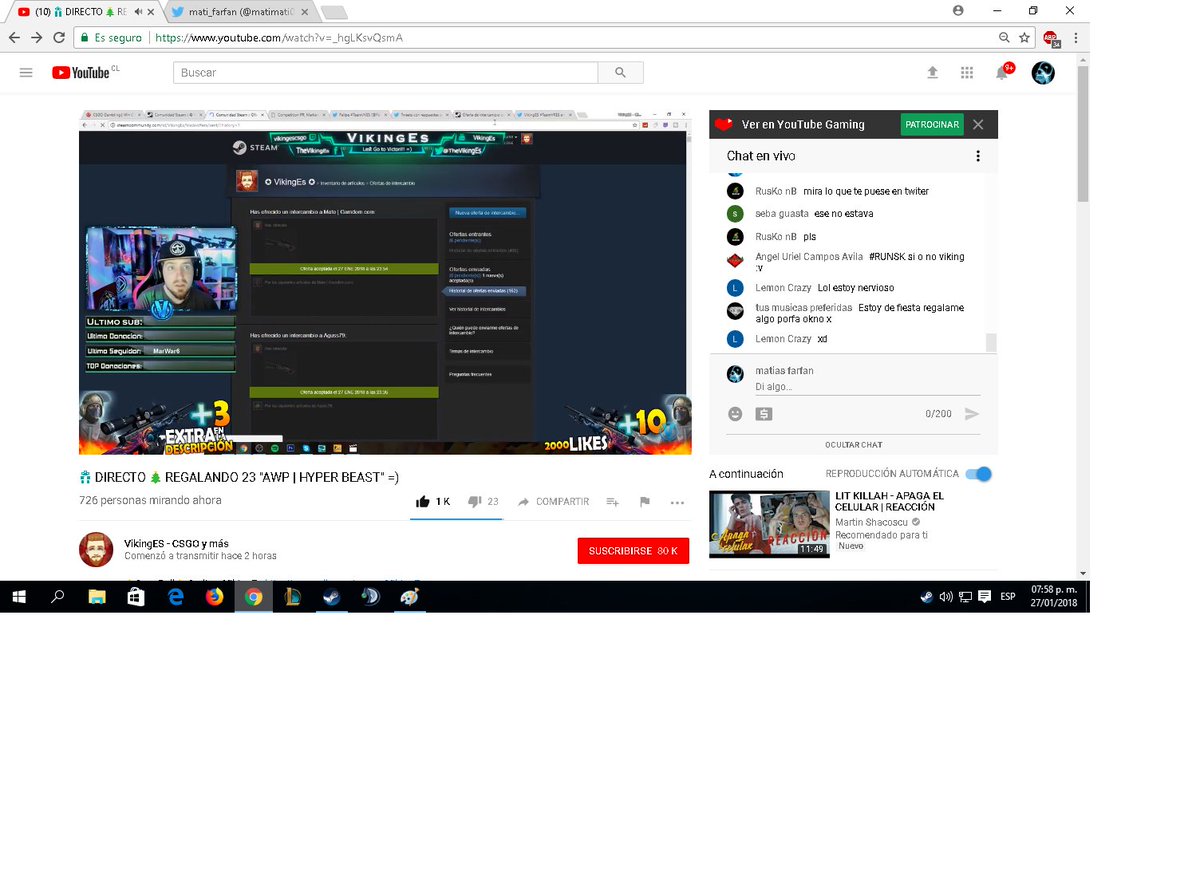The width and height of the screenshot is (1200, 895).
Task: Click the Super Chat dollar icon
Action: [x=764, y=414]
